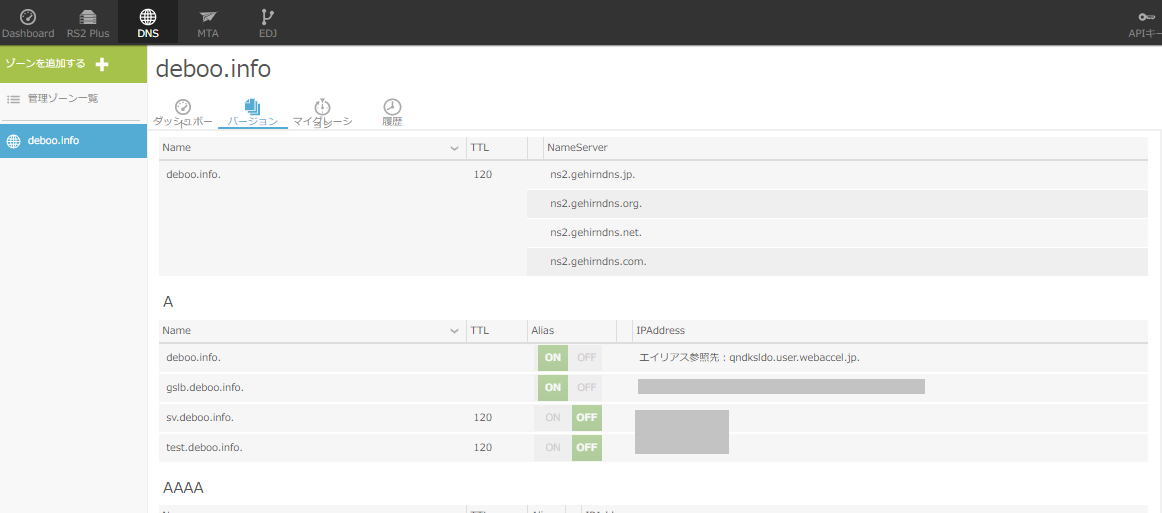The width and height of the screenshot is (1162, 513).
Task: Click TTL header in NameServer table
Action: [x=479, y=148]
